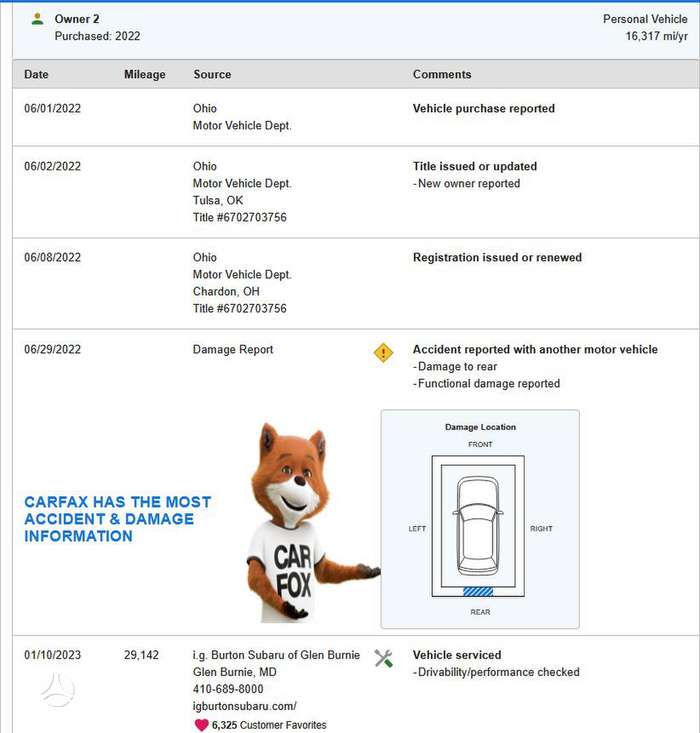Click the RIGHT label in diagram
Viewport: 700px width, 733px height.
click(541, 529)
